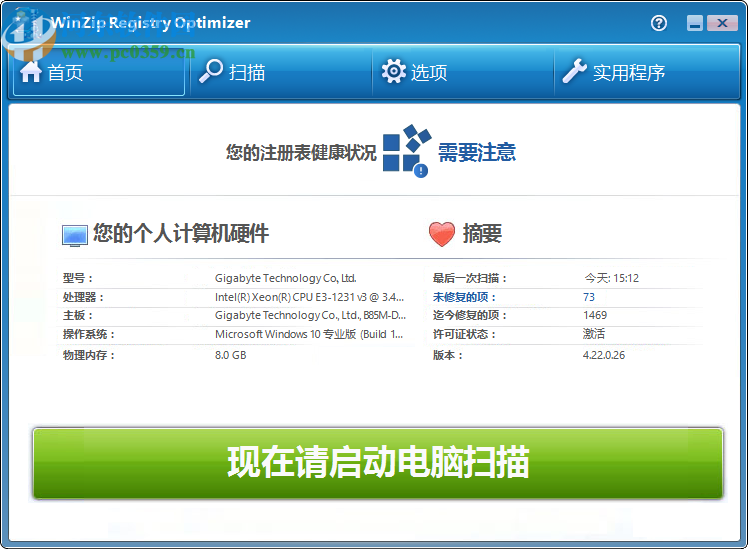Select the 今天: 15:12 last scan value

point(612,278)
